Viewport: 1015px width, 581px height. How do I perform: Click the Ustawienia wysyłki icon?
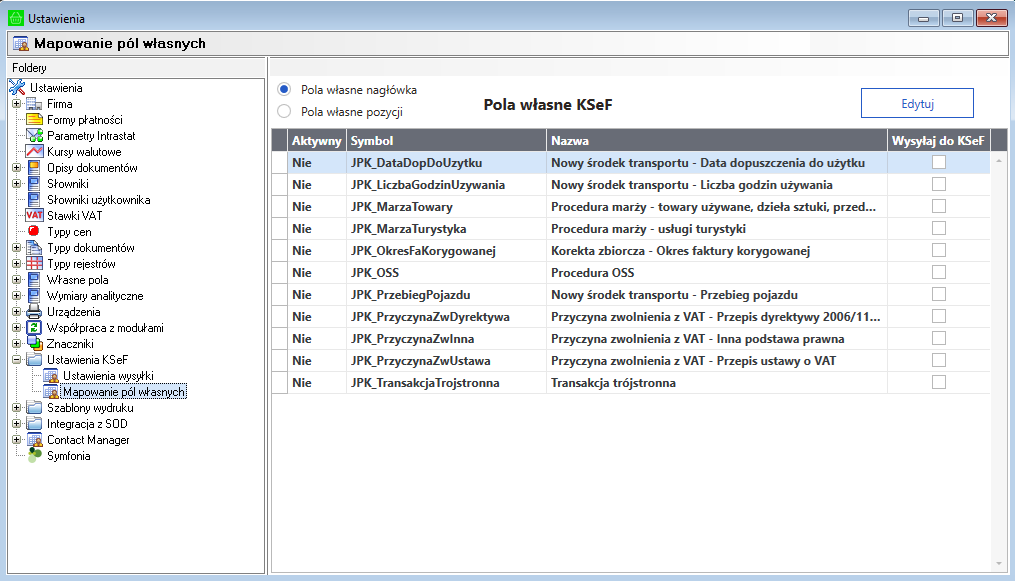[50, 376]
